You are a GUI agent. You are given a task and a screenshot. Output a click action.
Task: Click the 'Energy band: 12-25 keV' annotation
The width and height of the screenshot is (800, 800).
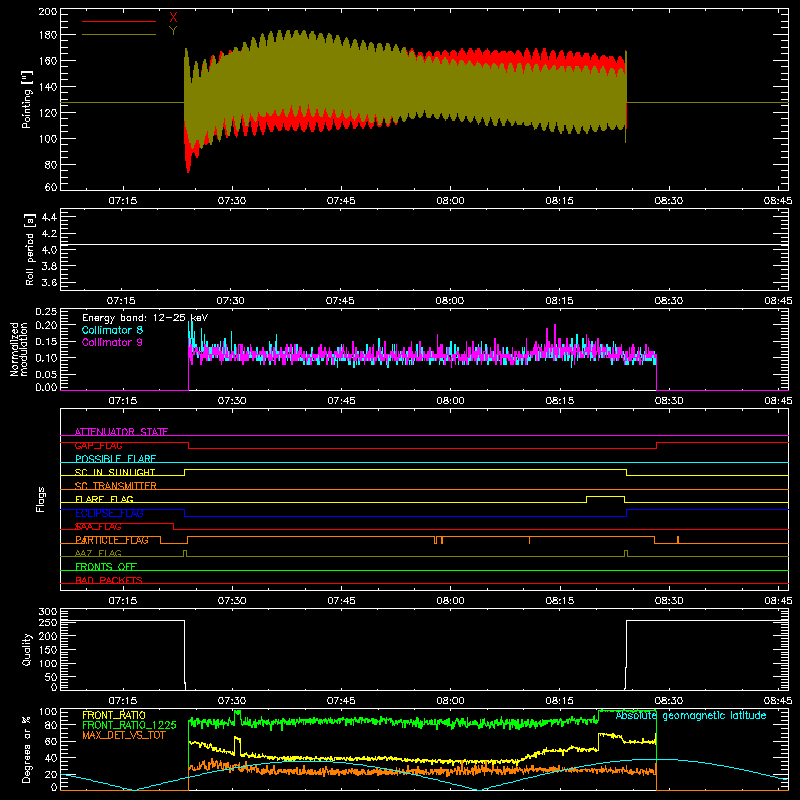tap(145, 318)
